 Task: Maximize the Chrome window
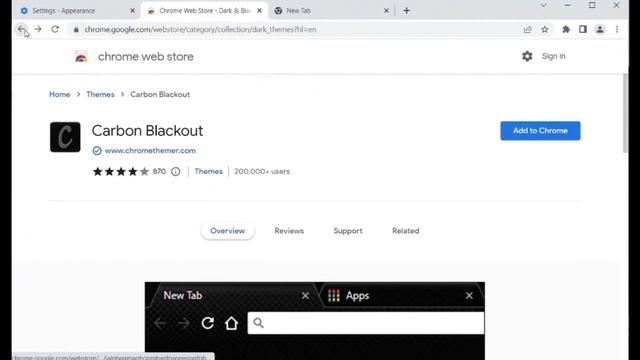click(x=592, y=5)
